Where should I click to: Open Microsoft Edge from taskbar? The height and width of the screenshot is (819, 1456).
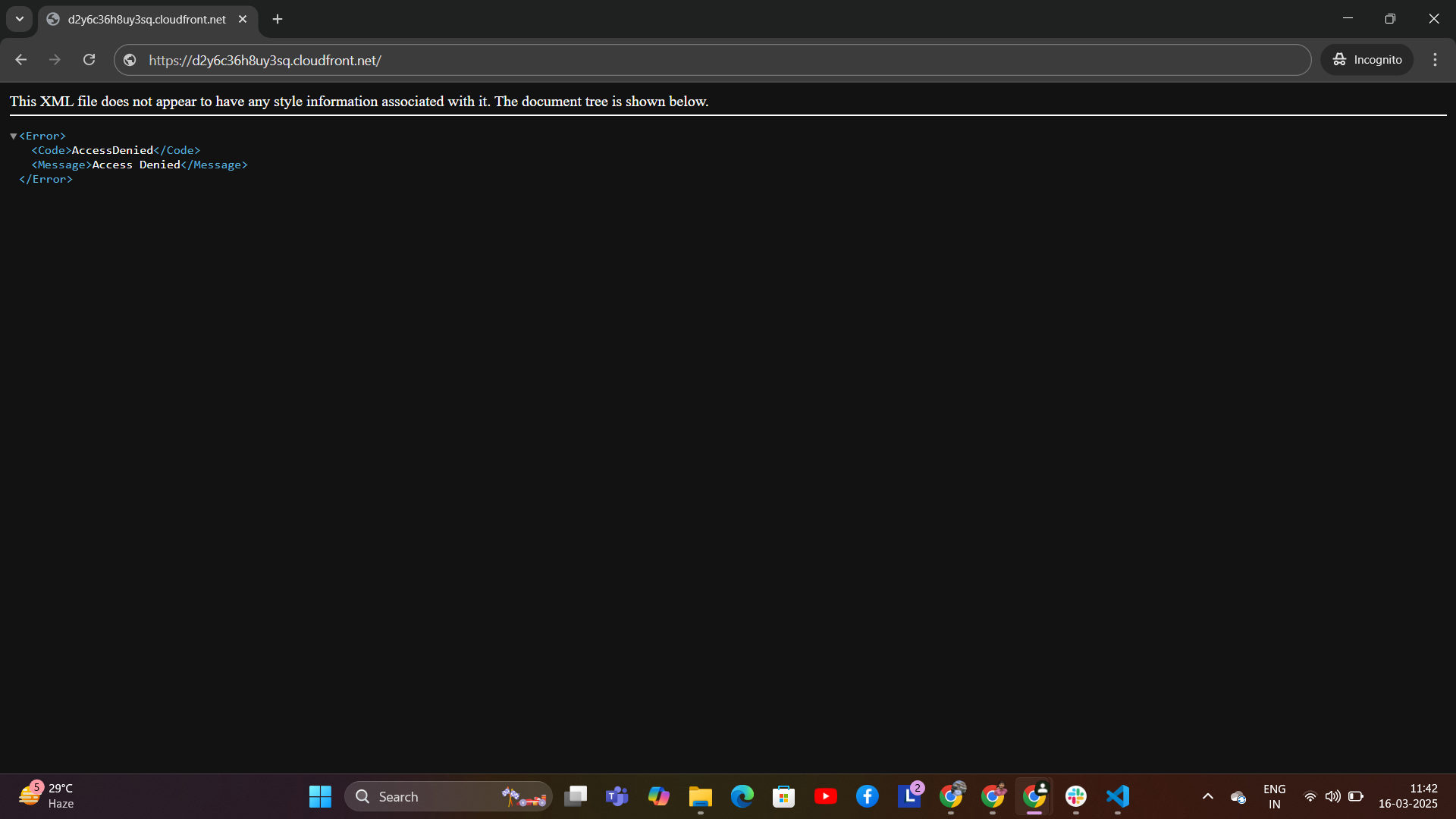(x=742, y=796)
